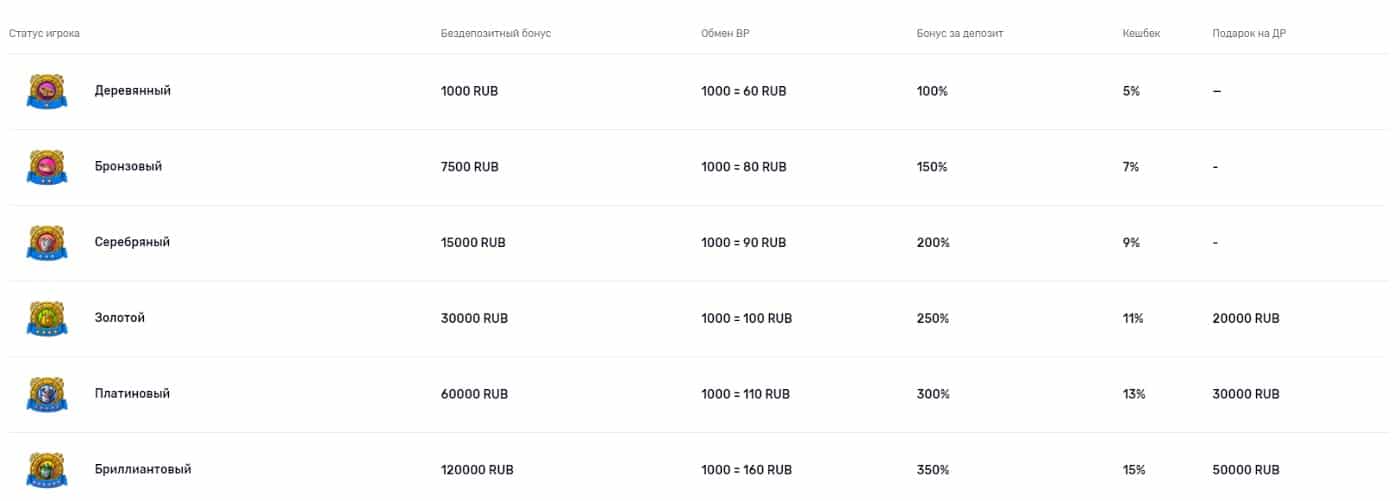This screenshot has width=1400, height=501.
Task: Click the Серебряный status badge icon
Action: point(46,243)
